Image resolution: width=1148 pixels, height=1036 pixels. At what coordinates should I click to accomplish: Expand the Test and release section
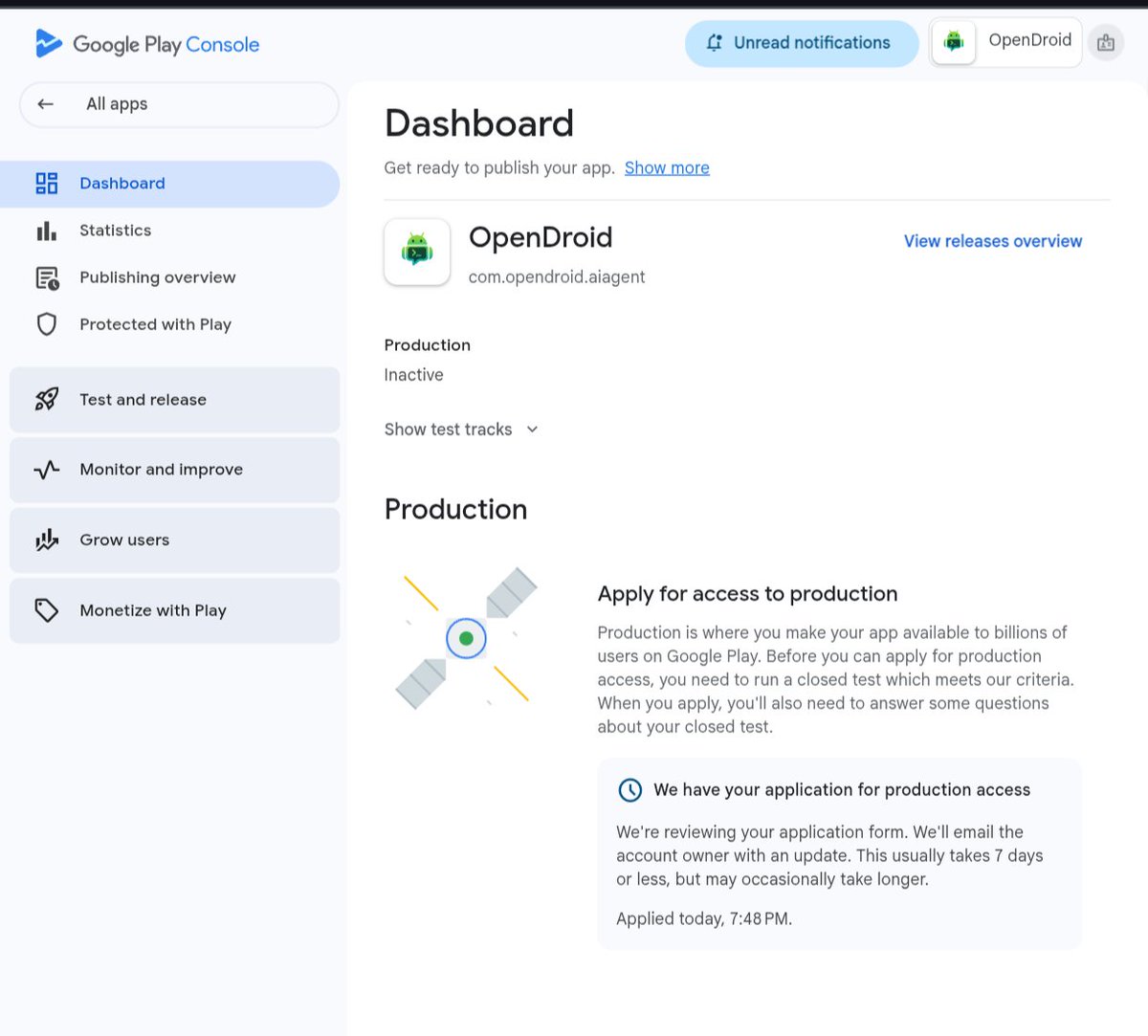(175, 400)
